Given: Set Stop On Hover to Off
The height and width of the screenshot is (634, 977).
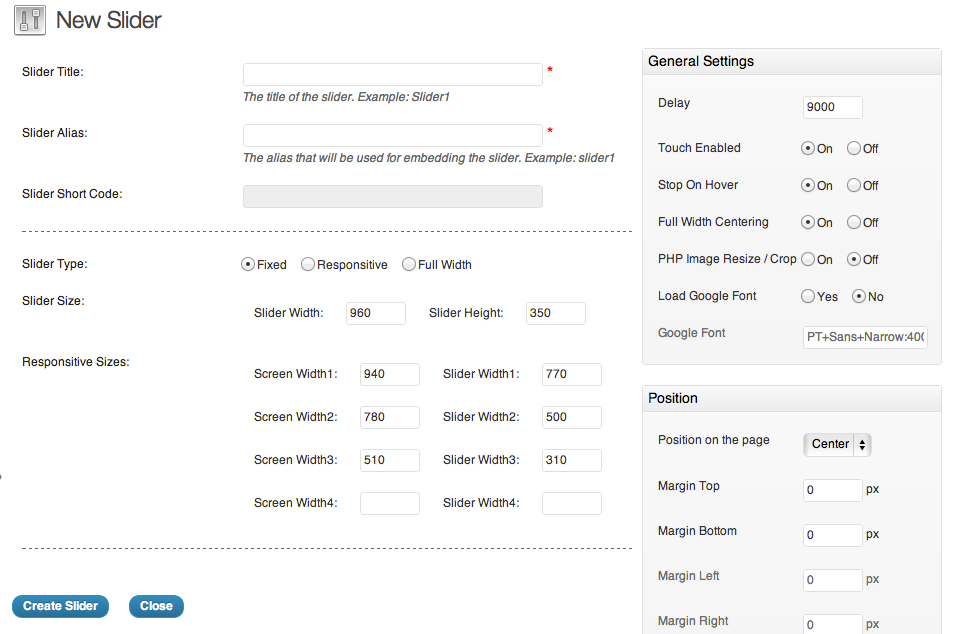Looking at the screenshot, I should click(x=854, y=185).
